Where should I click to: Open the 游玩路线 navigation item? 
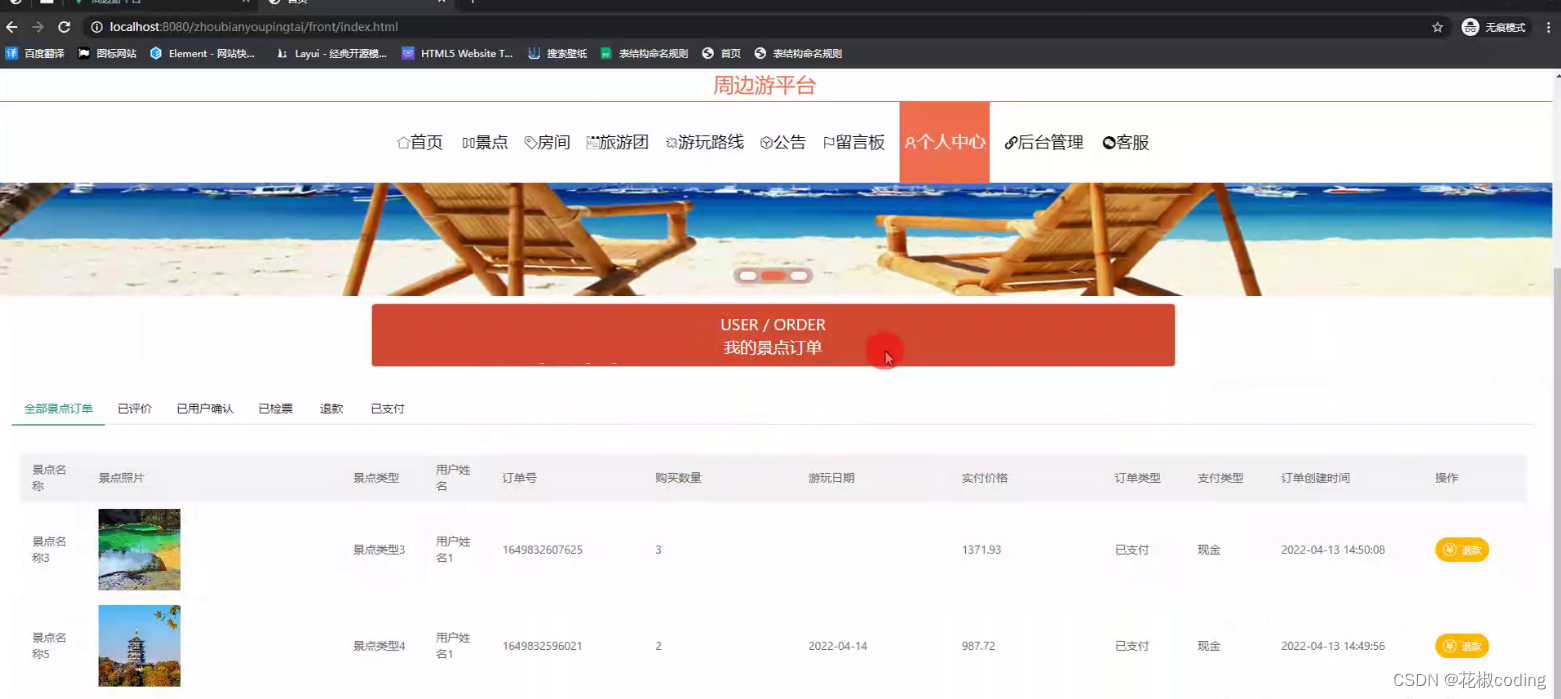tap(705, 142)
